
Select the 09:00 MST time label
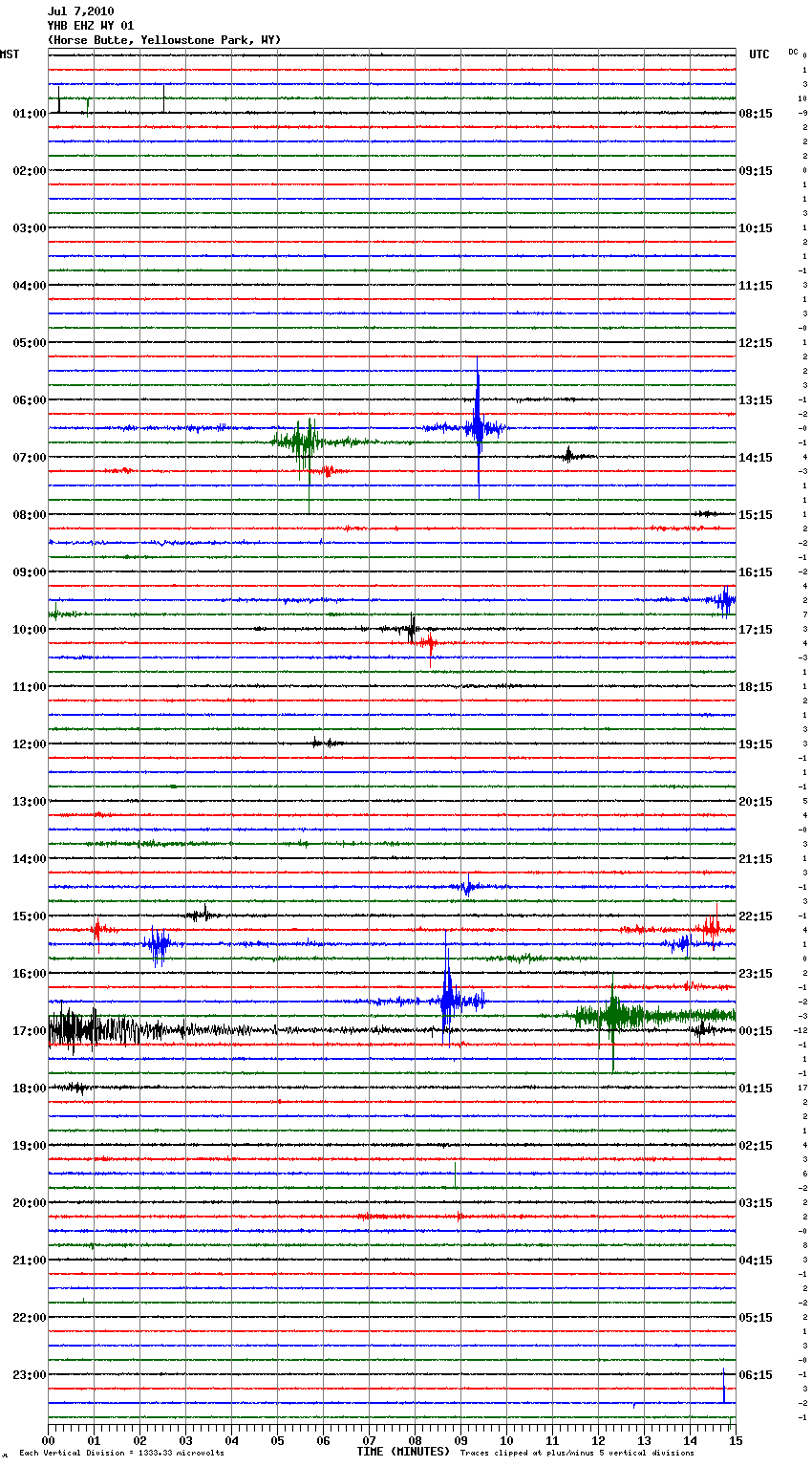(x=30, y=572)
